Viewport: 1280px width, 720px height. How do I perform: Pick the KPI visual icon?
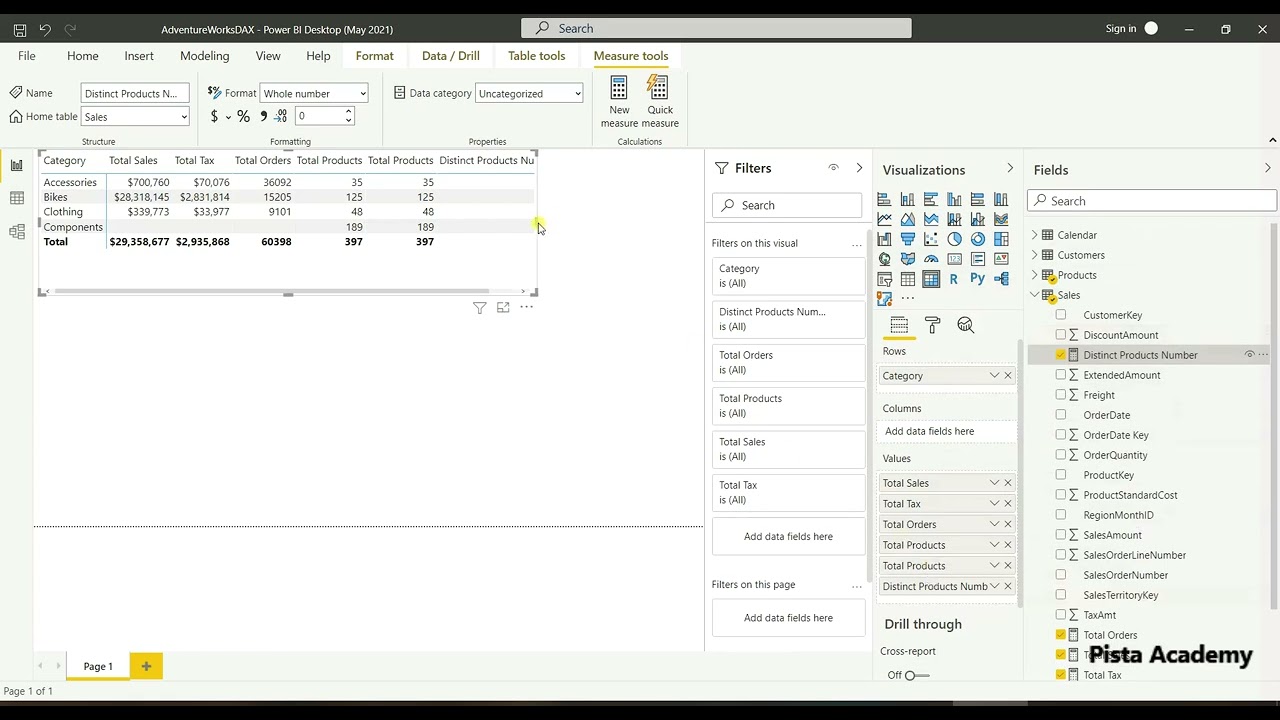pyautogui.click(x=1001, y=259)
